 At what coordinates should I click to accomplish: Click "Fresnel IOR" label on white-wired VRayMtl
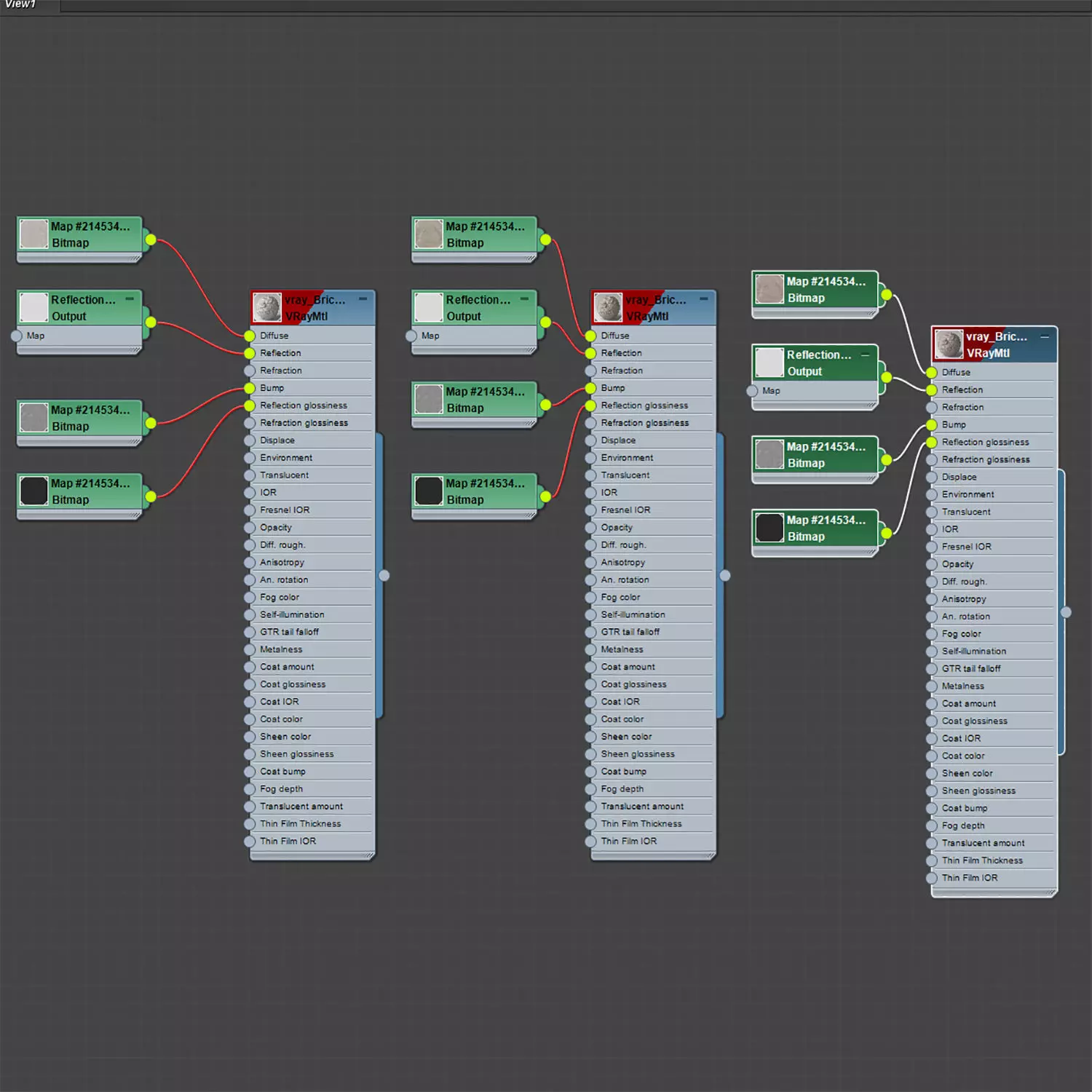pos(966,547)
